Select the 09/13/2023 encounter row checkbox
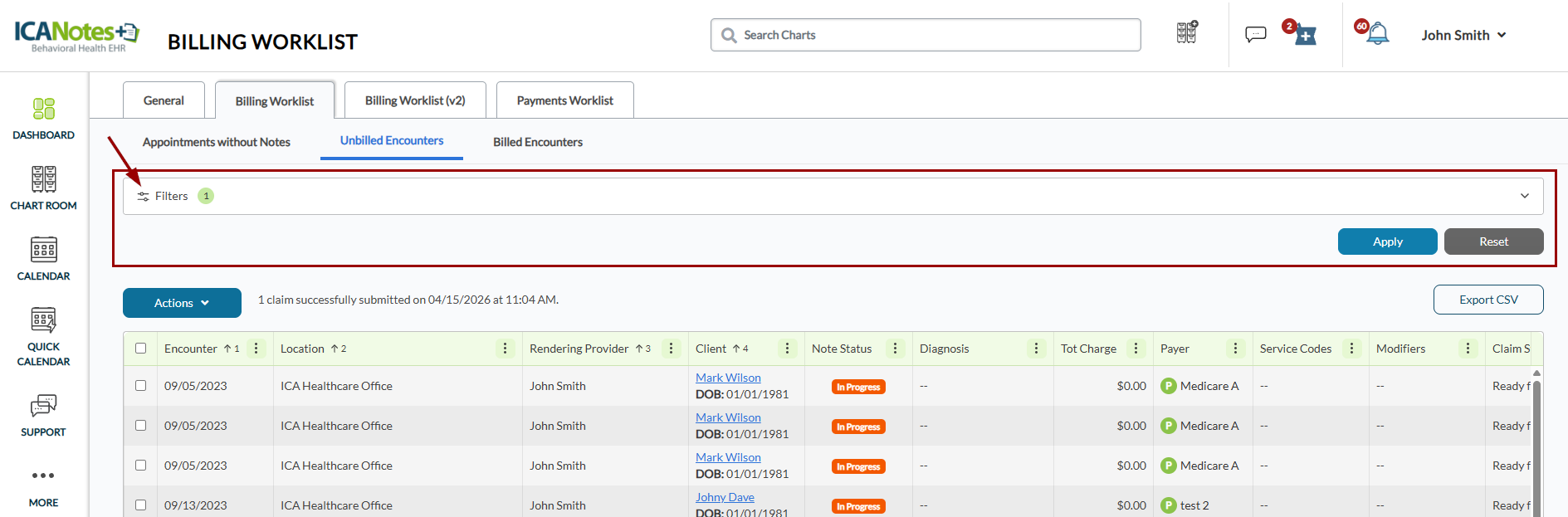 click(141, 505)
